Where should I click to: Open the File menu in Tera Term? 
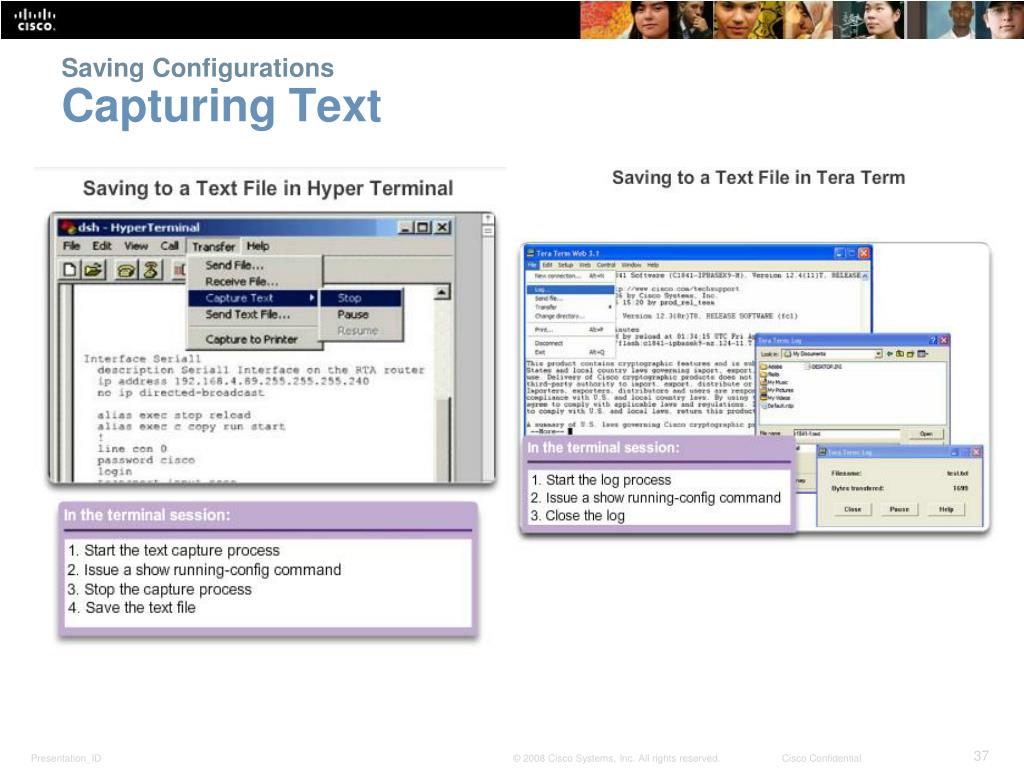[x=532, y=265]
